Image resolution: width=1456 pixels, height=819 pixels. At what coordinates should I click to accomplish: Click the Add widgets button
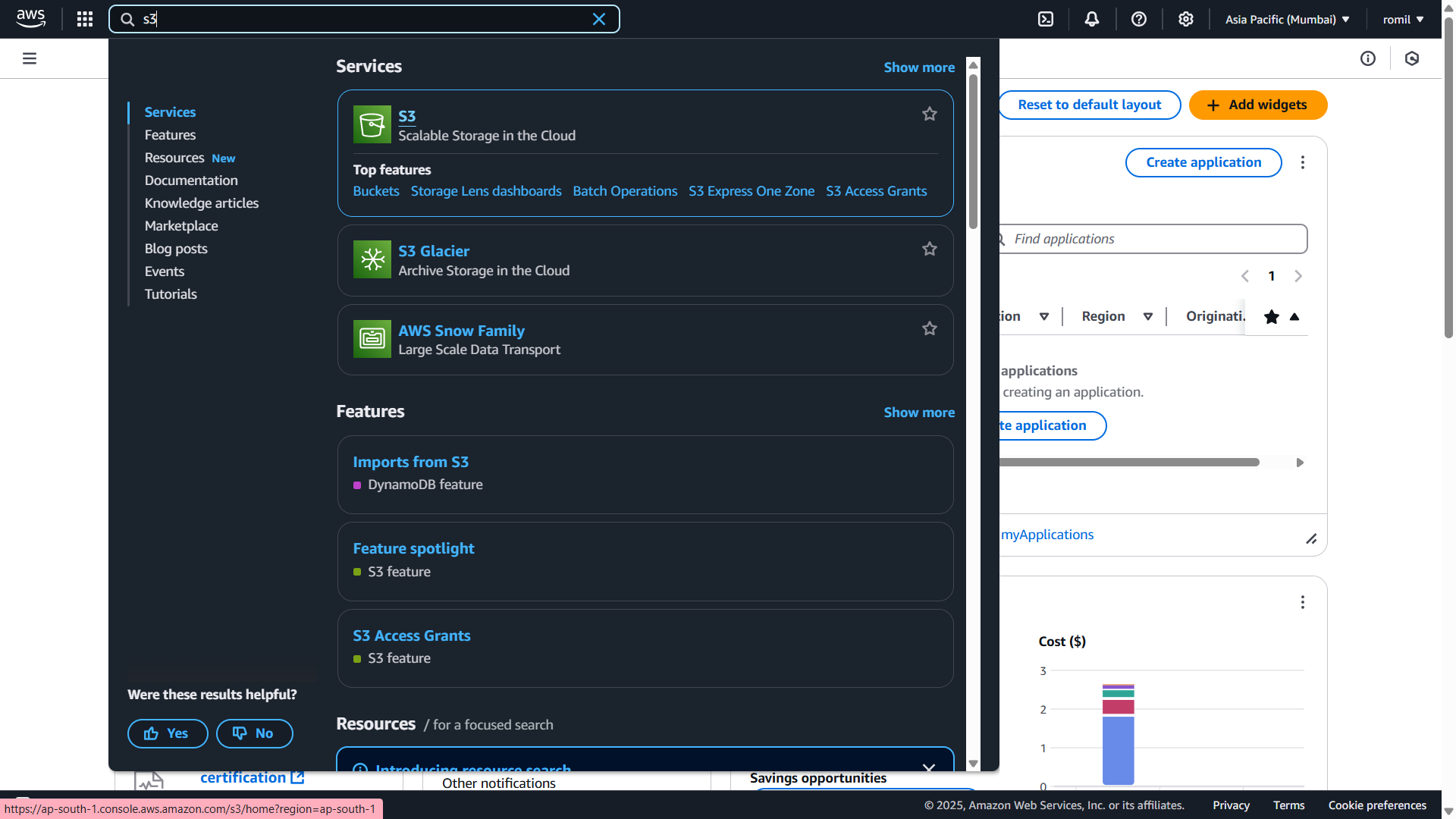point(1258,105)
